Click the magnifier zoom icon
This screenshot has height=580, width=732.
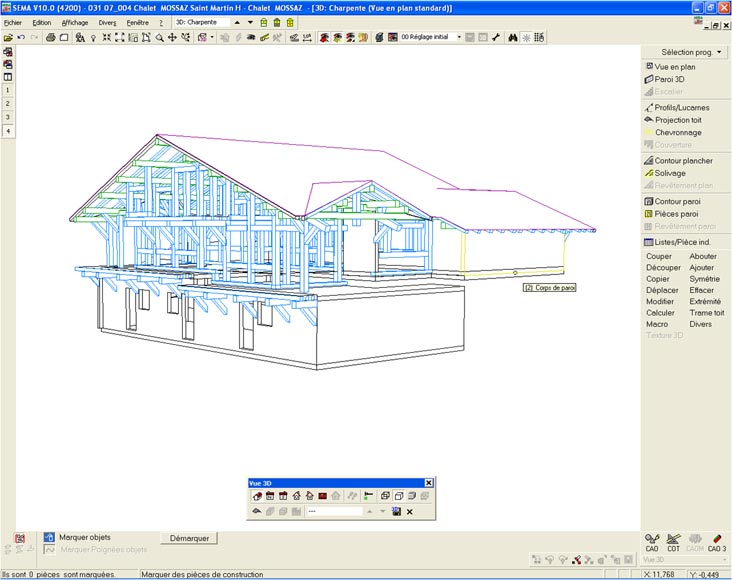coord(159,37)
